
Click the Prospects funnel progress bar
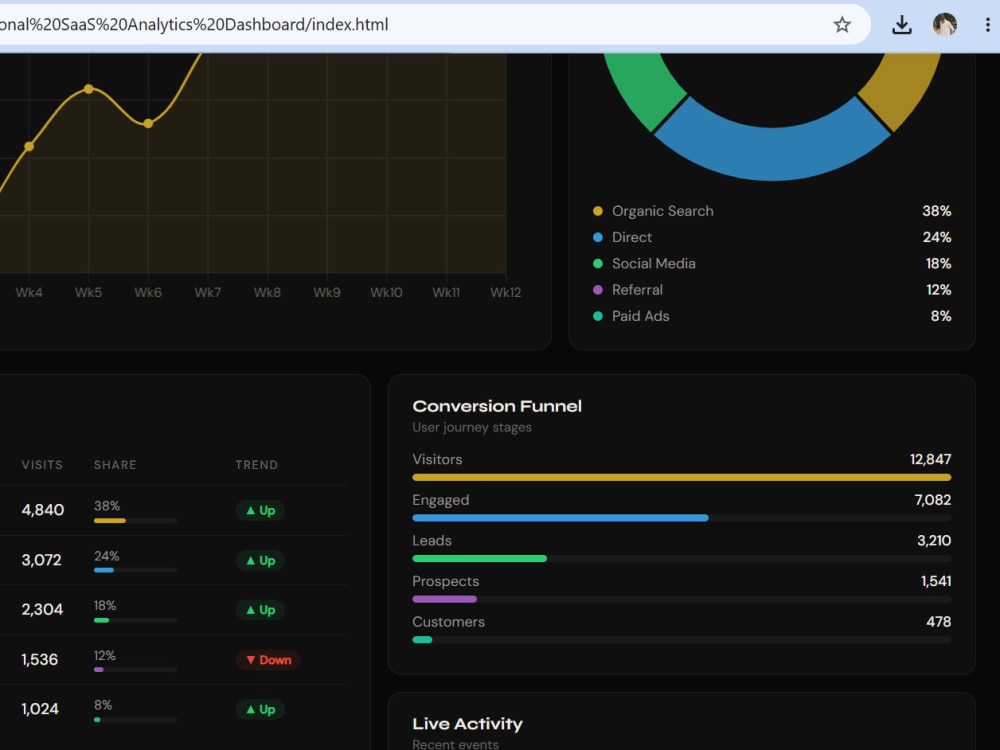tap(682, 599)
